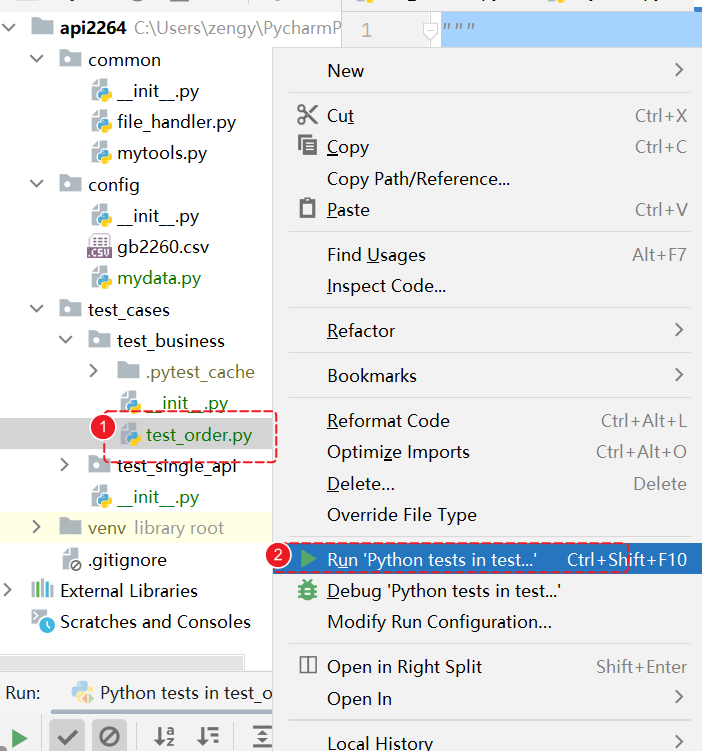
Task: Collapse the test_cases folder
Action: point(37,309)
